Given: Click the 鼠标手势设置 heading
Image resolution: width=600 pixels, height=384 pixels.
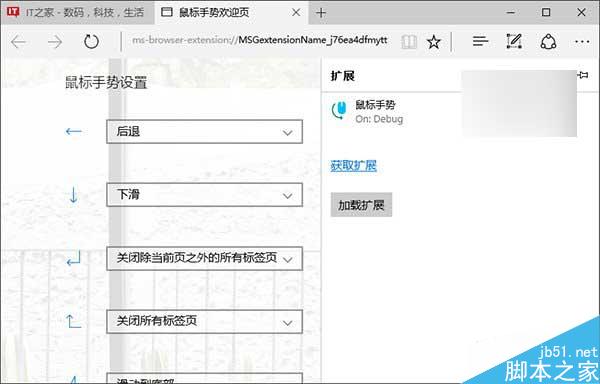Looking at the screenshot, I should 106,82.
